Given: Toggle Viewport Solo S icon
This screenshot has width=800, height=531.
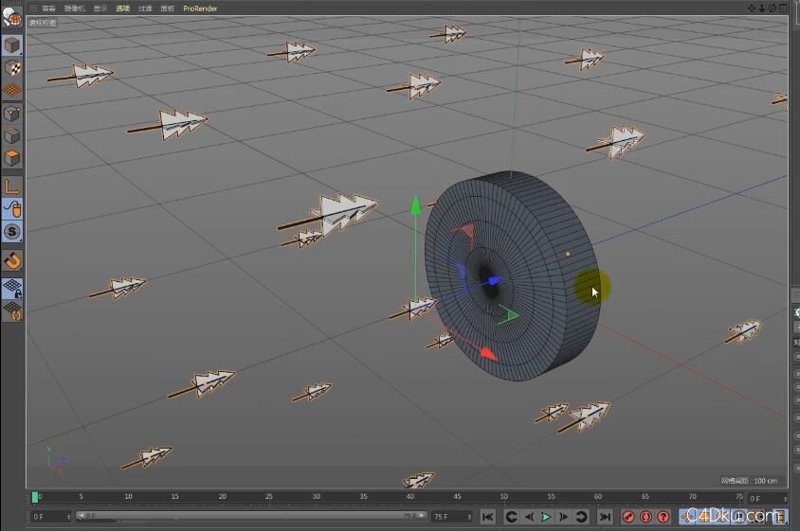Looking at the screenshot, I should point(12,232).
